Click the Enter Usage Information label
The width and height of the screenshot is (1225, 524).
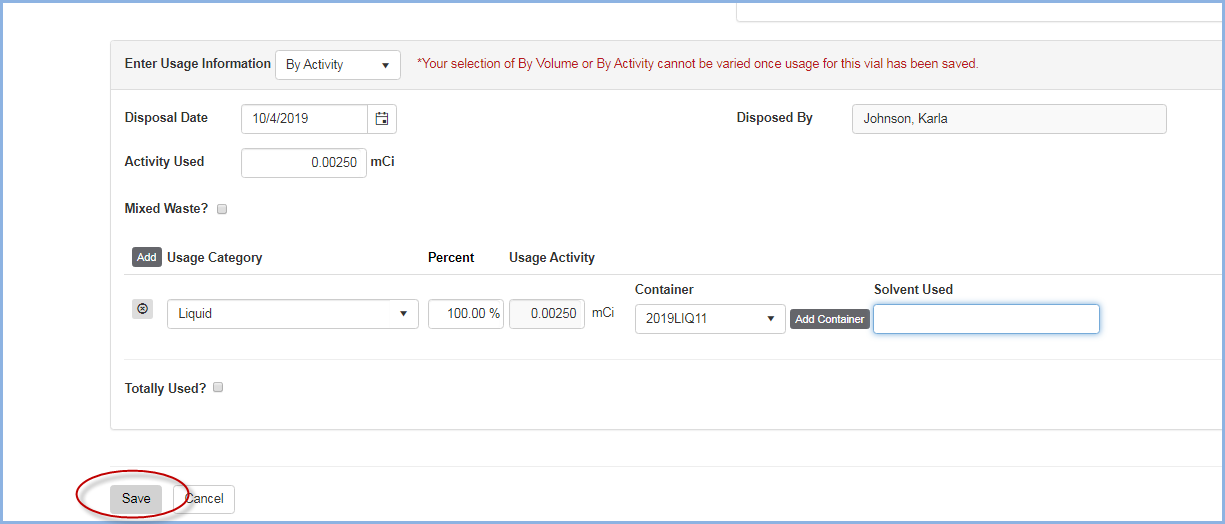point(198,63)
